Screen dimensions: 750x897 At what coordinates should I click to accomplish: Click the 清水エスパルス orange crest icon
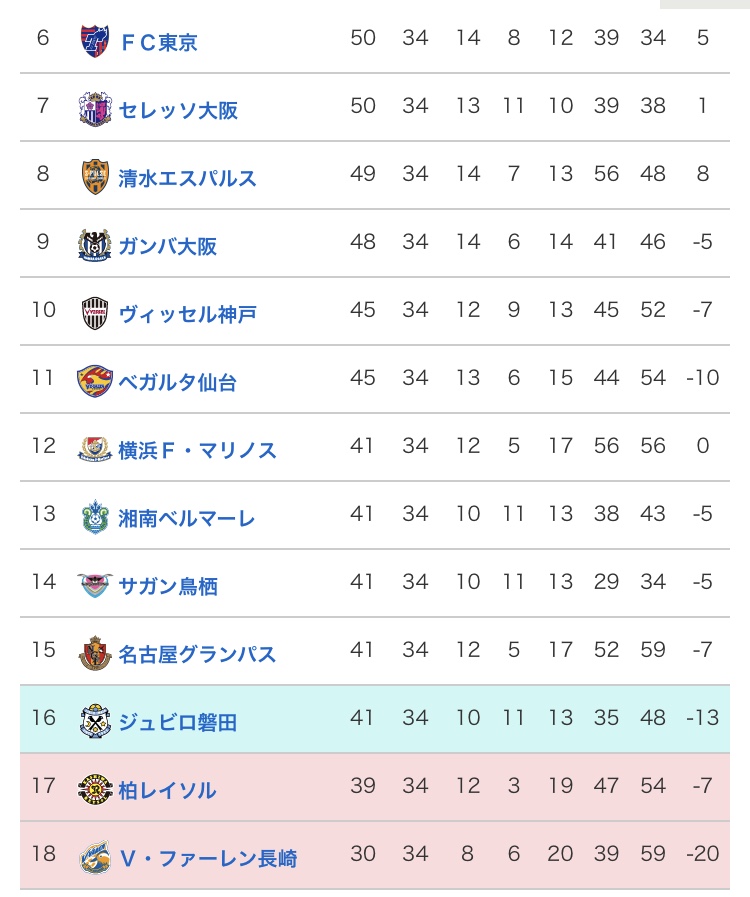click(x=95, y=177)
